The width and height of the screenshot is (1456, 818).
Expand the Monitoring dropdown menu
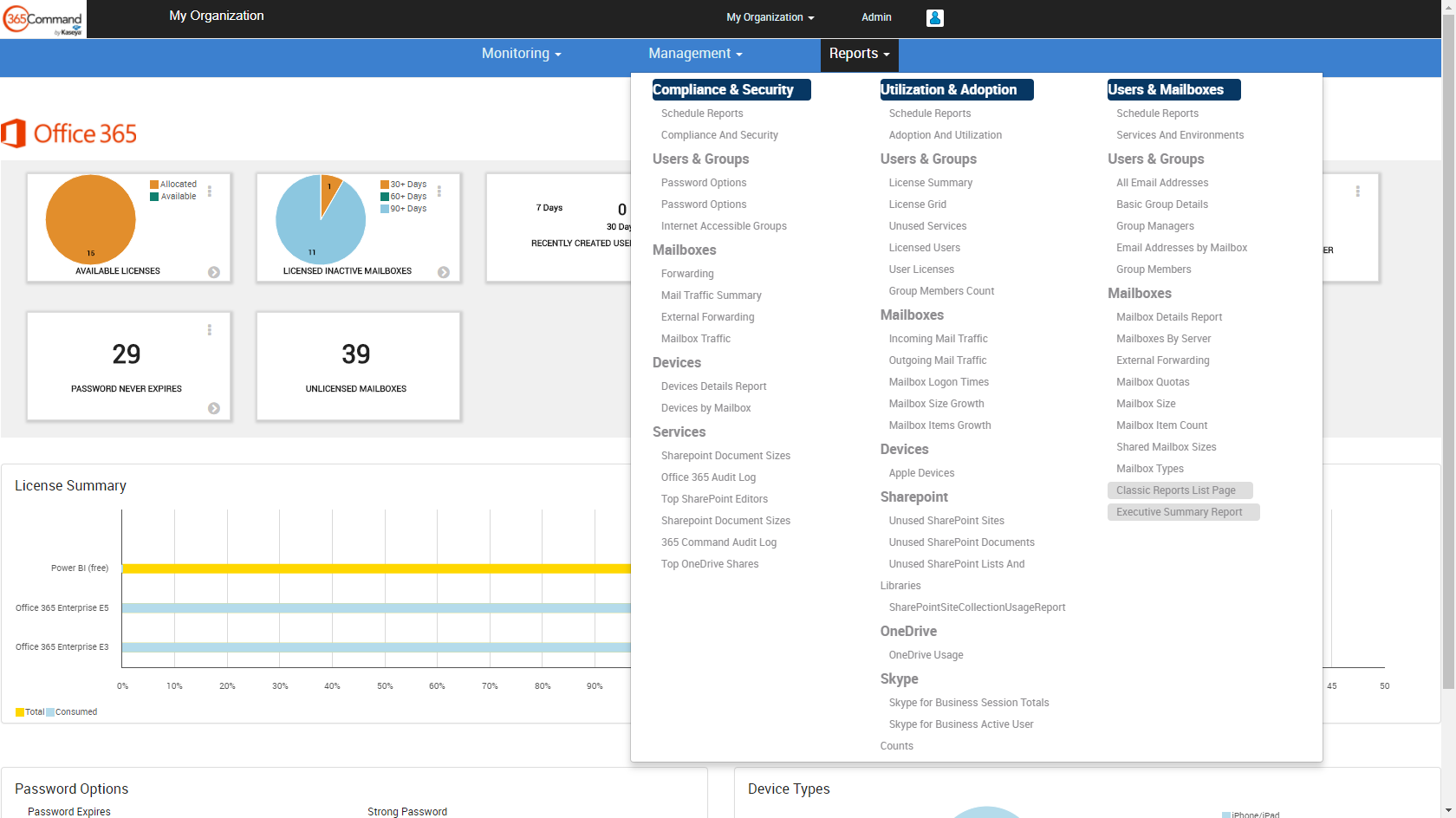[x=522, y=54]
